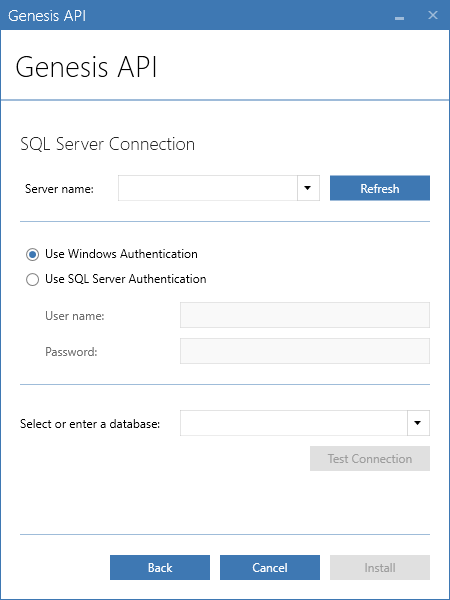Focus the Password field

pyautogui.click(x=305, y=351)
